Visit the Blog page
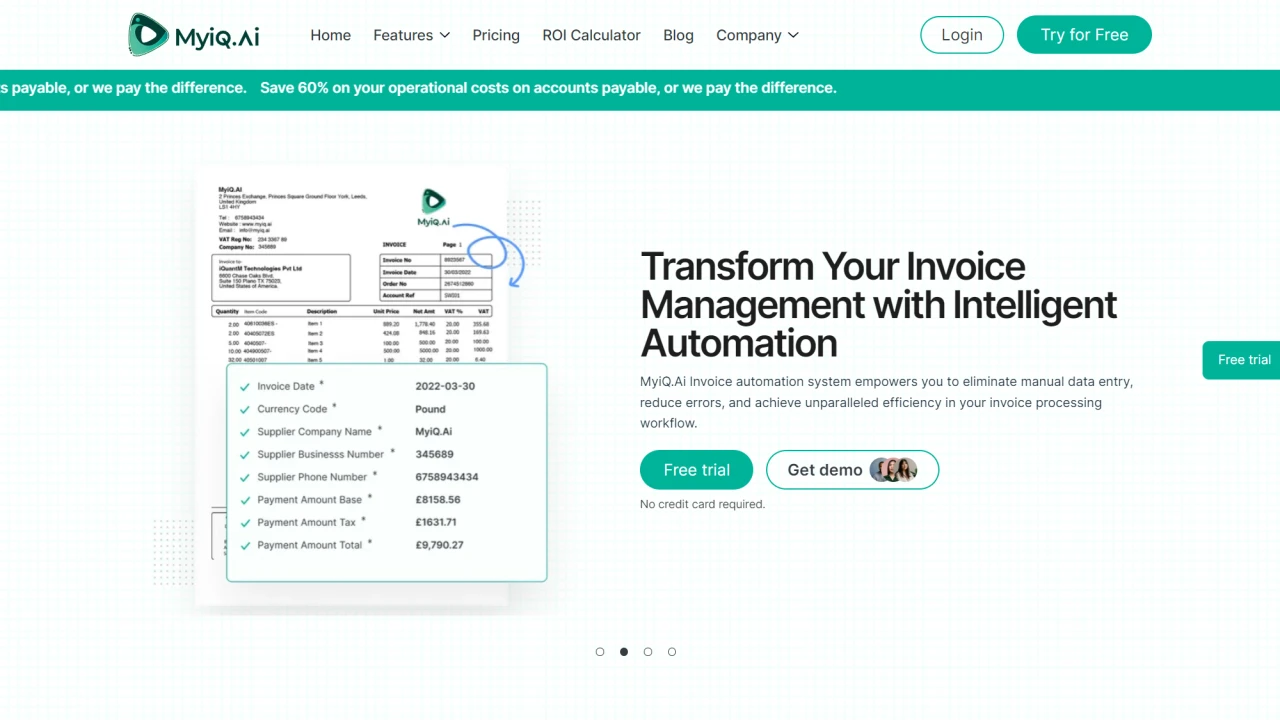1280x720 pixels. coord(678,35)
